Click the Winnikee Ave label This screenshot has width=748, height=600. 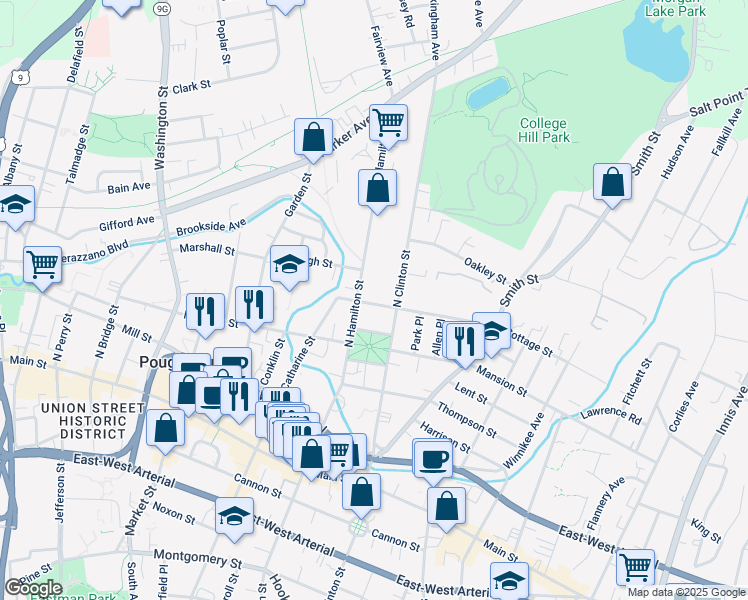click(x=523, y=441)
